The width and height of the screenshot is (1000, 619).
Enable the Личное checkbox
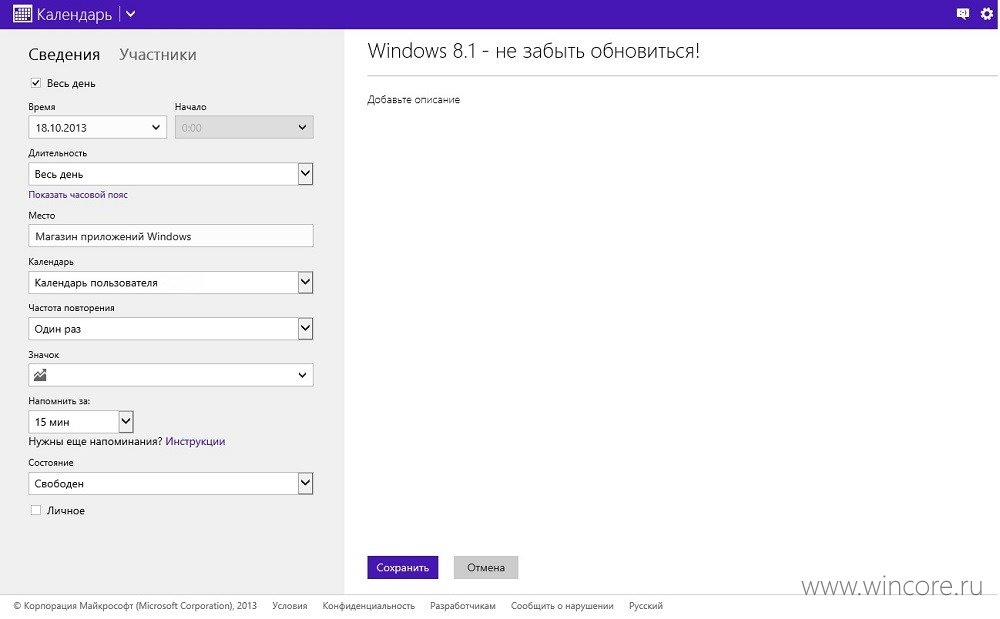click(x=36, y=510)
